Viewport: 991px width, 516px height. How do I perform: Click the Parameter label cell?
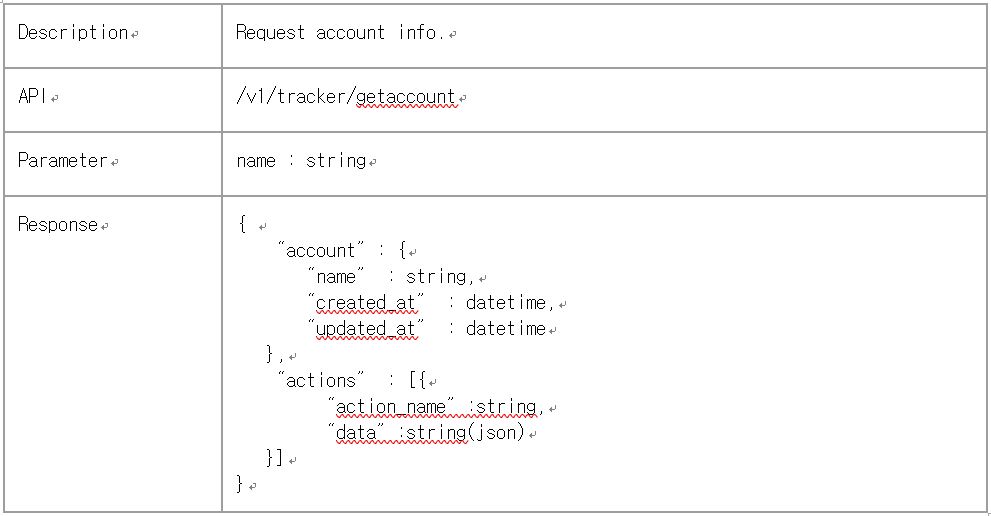(62, 160)
